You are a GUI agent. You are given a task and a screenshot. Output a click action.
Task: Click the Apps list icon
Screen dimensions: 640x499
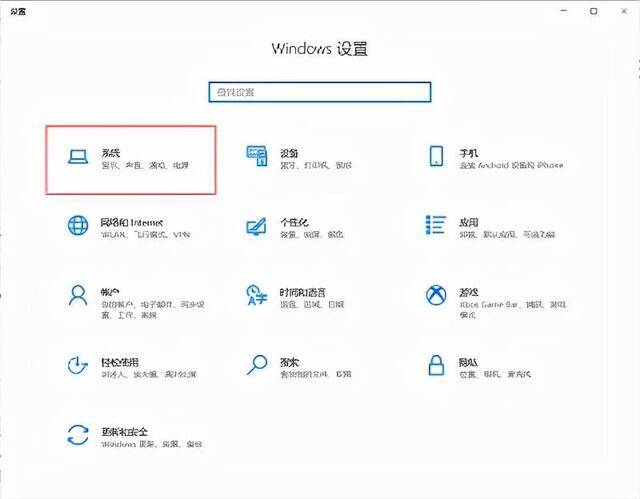point(436,225)
